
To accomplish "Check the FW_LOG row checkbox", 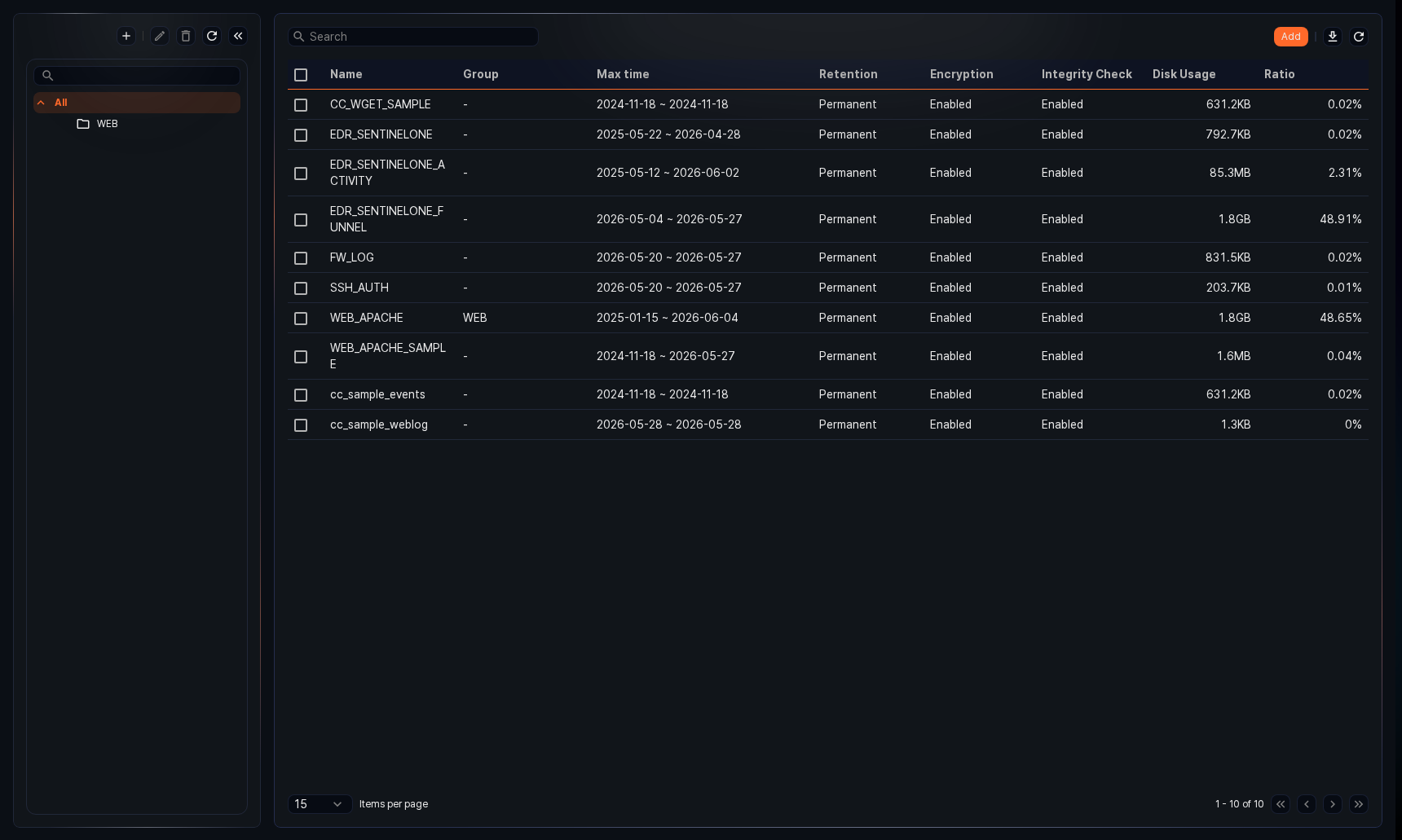I will [x=301, y=258].
